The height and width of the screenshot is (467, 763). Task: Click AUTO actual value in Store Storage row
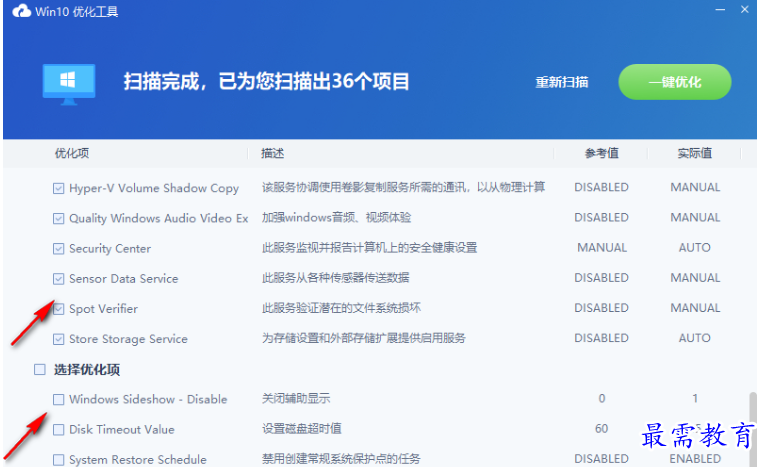click(x=695, y=338)
